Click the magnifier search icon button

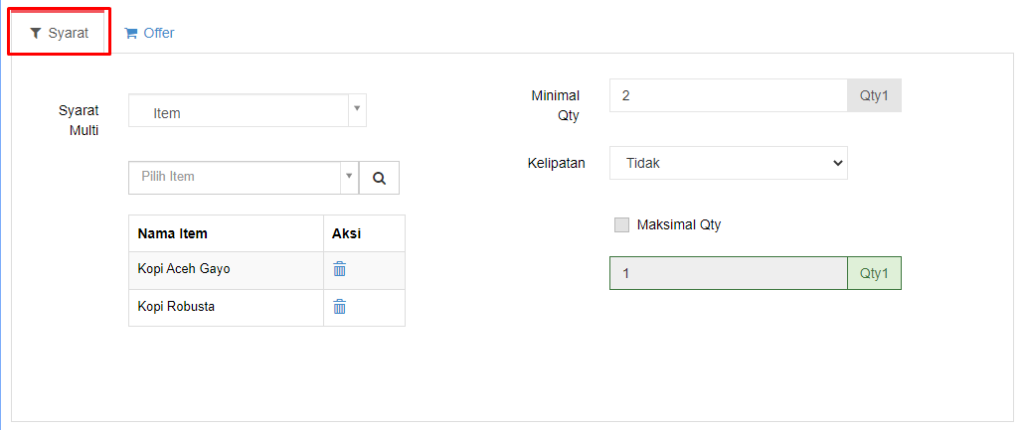(x=379, y=178)
